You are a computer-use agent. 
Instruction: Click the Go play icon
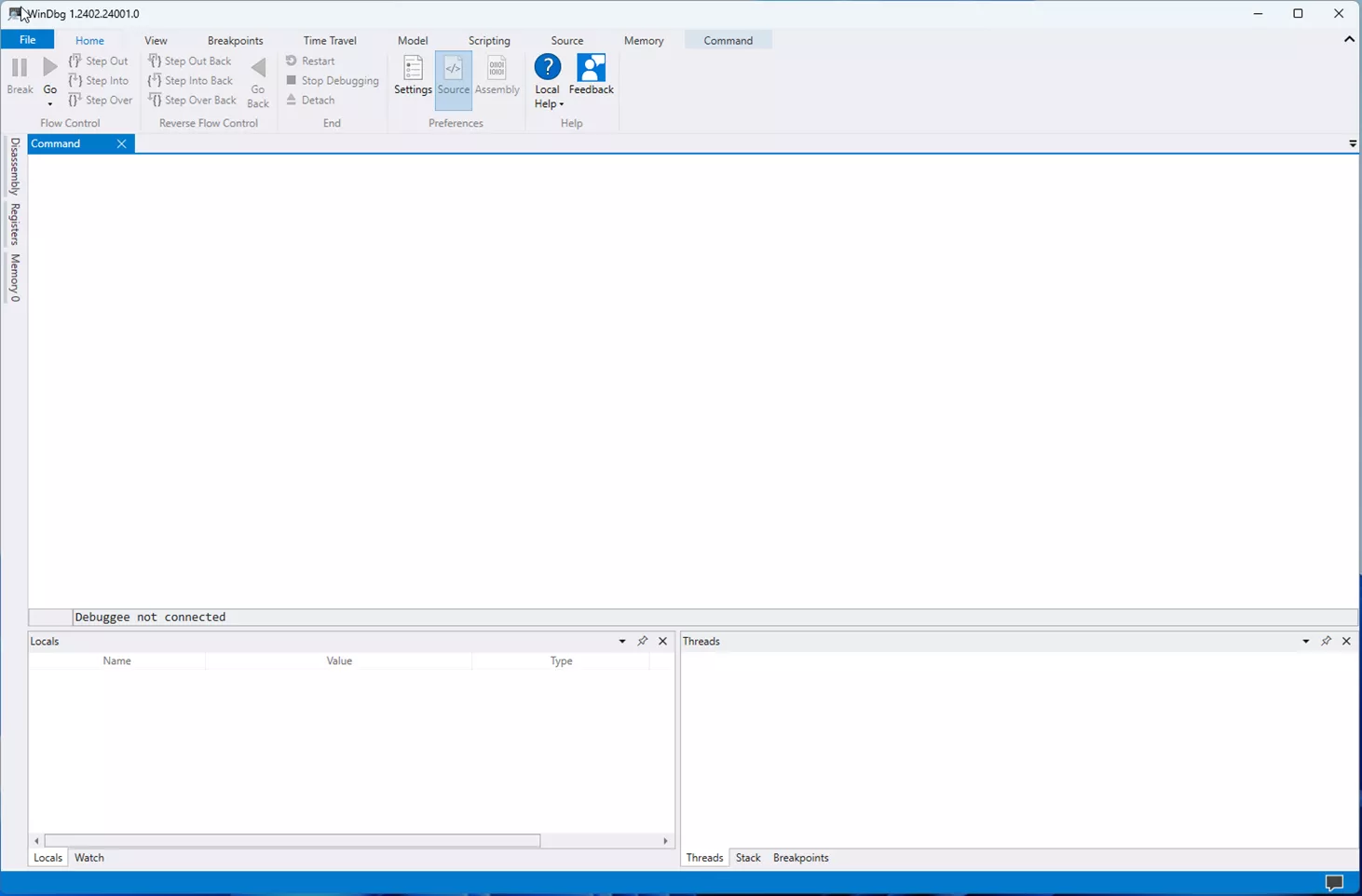pos(50,67)
